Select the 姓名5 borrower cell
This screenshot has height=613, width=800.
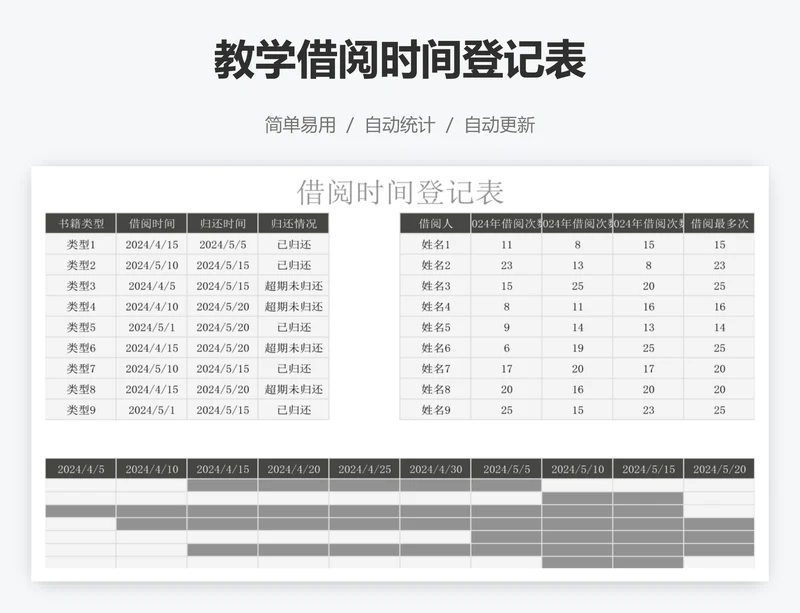pos(436,327)
